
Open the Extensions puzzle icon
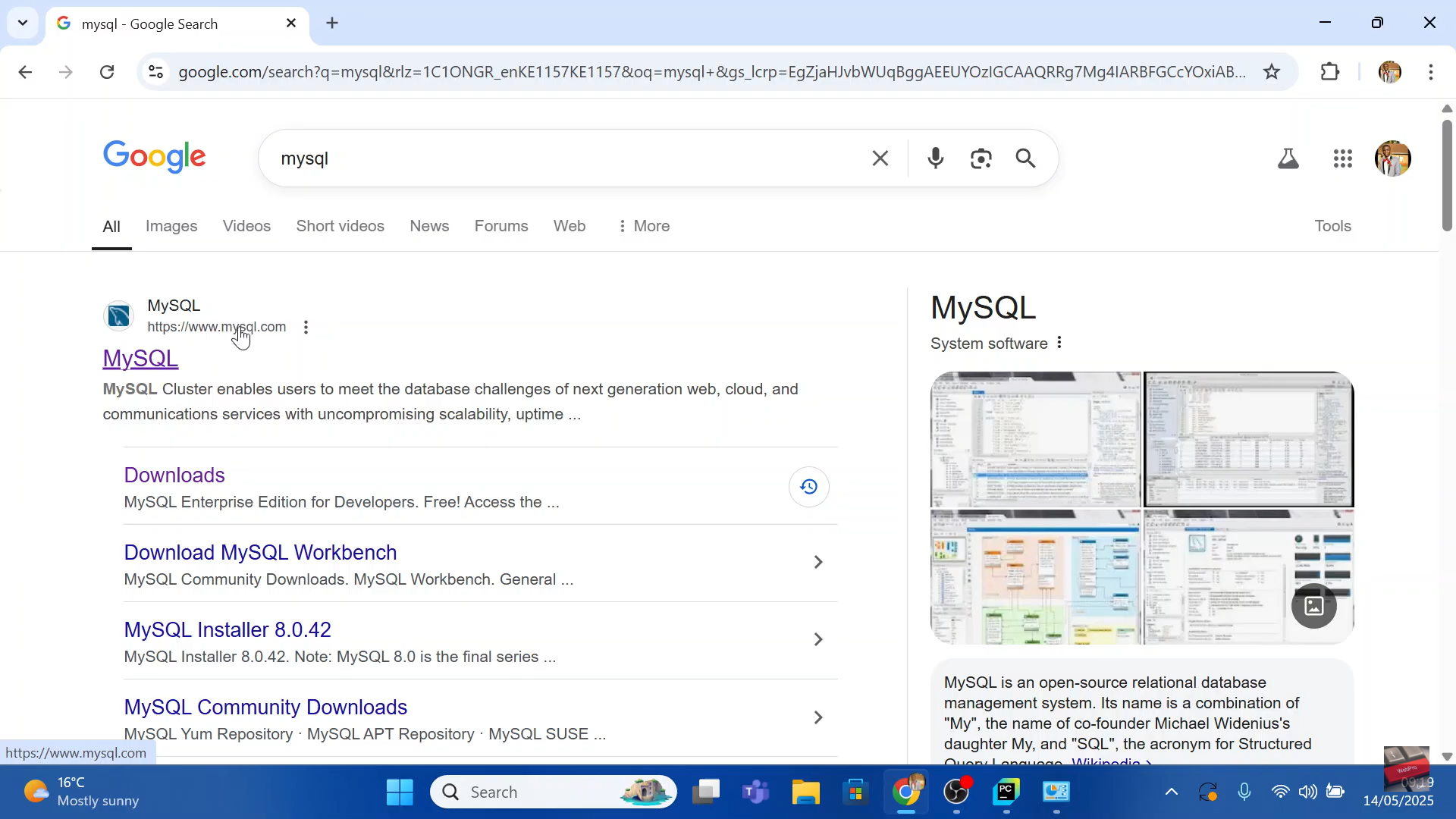tap(1330, 72)
